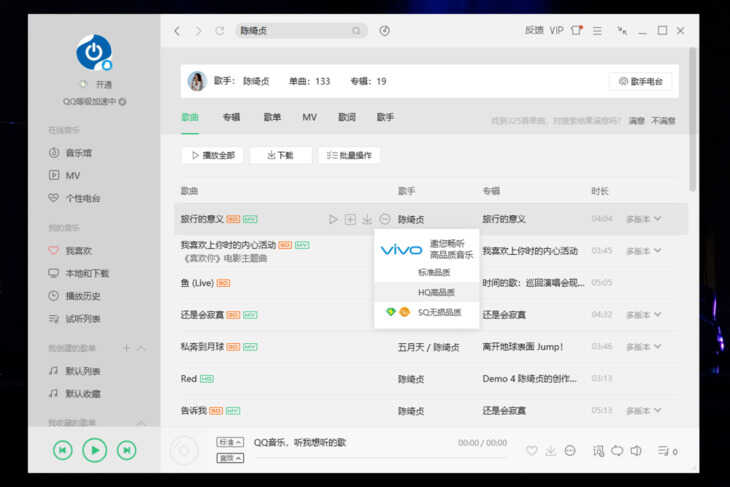Toggle the 标准 sound quality selector
This screenshot has width=730, height=487.
[x=229, y=442]
